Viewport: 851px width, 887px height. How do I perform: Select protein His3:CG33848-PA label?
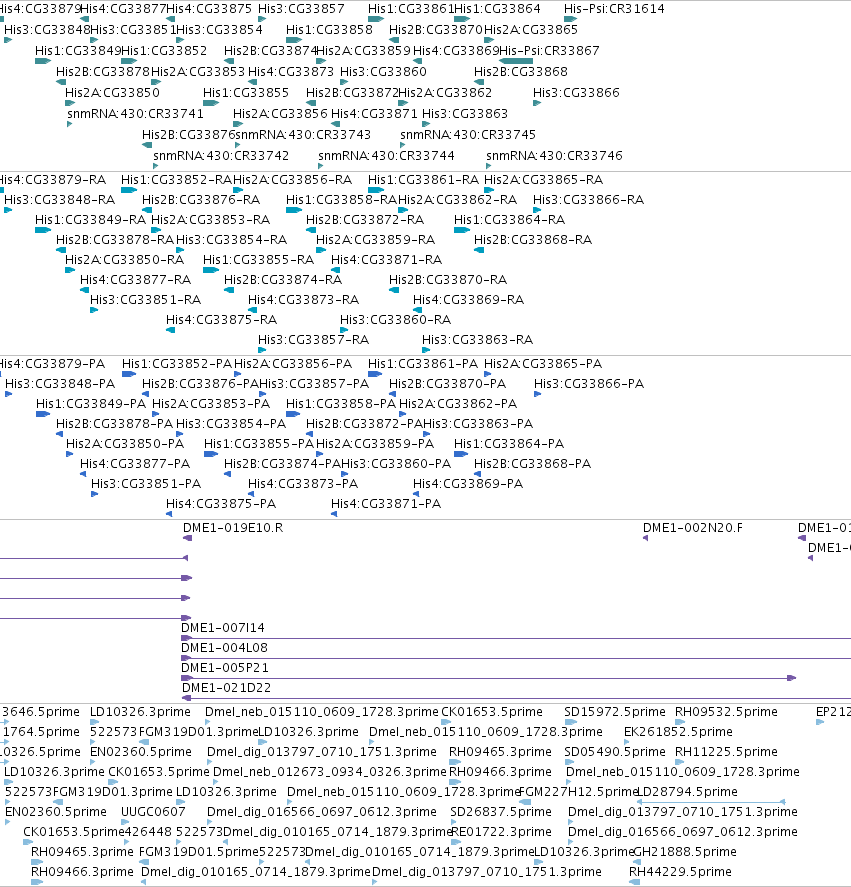[60, 384]
